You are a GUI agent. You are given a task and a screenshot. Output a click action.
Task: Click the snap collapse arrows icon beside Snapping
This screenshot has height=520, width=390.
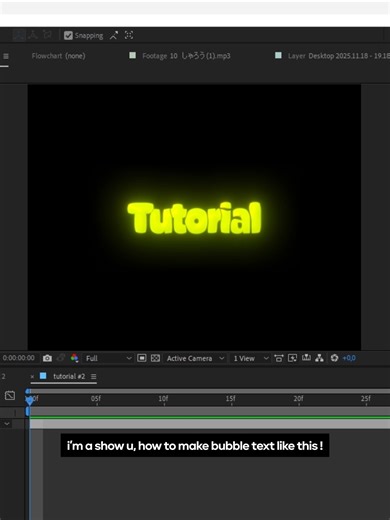tap(114, 35)
